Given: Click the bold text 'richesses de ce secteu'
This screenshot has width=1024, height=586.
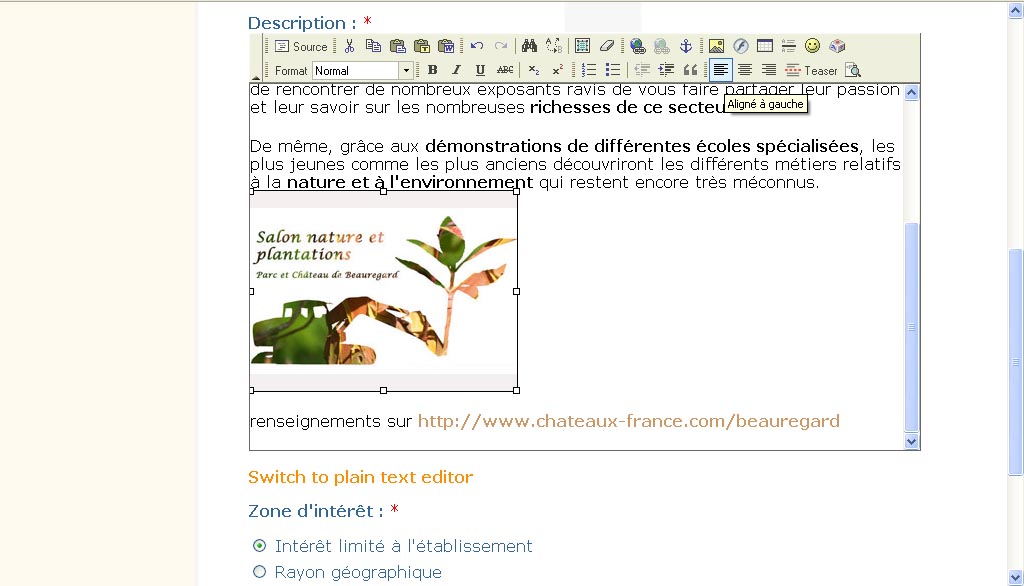Looking at the screenshot, I should (628, 108).
